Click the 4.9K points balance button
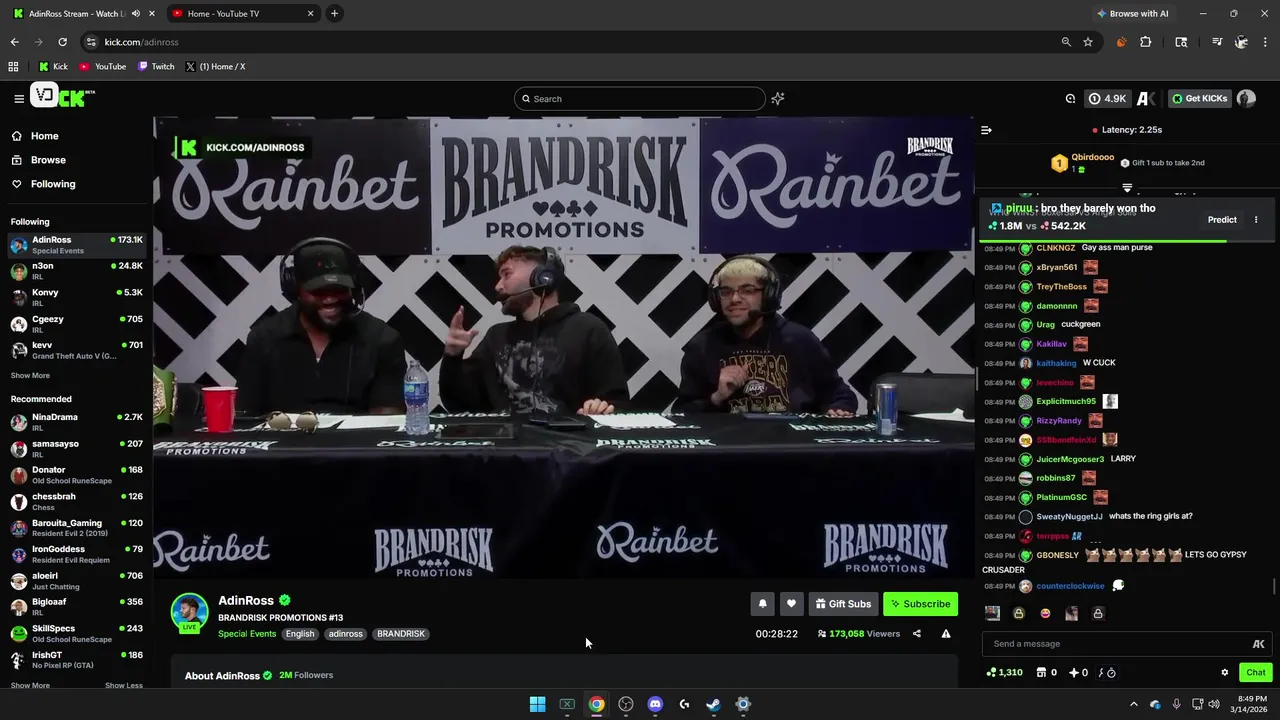Viewport: 1280px width, 720px height. [1108, 98]
